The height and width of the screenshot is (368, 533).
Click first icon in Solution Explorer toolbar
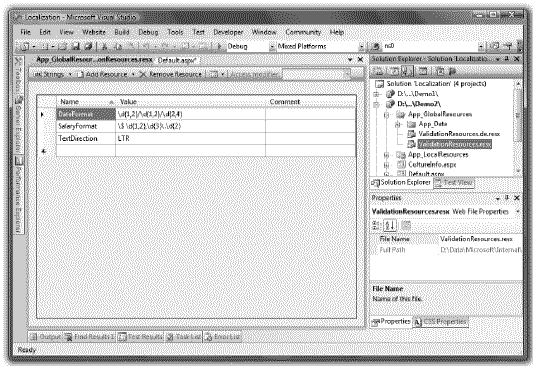(378, 71)
